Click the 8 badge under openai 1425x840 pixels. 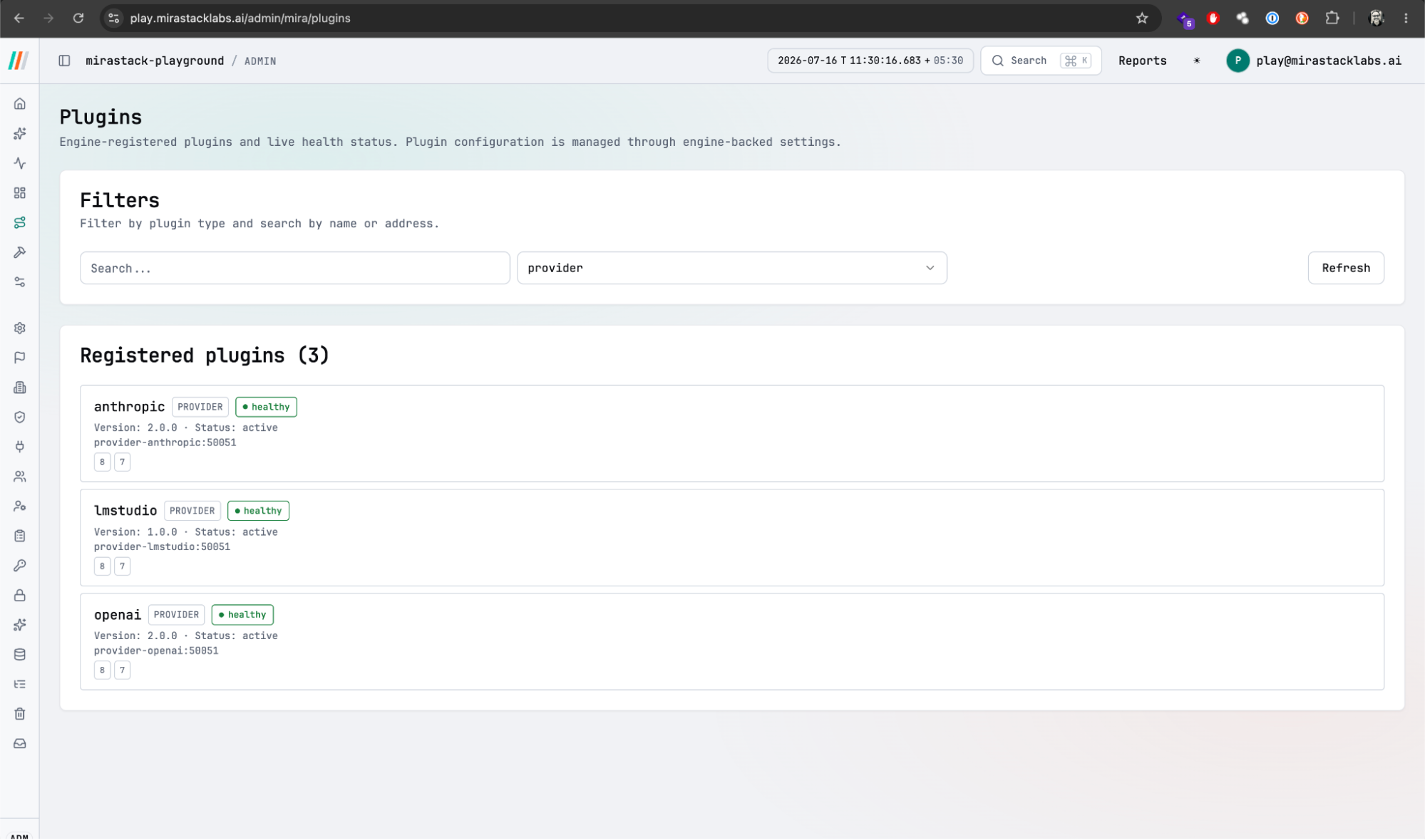coord(103,670)
